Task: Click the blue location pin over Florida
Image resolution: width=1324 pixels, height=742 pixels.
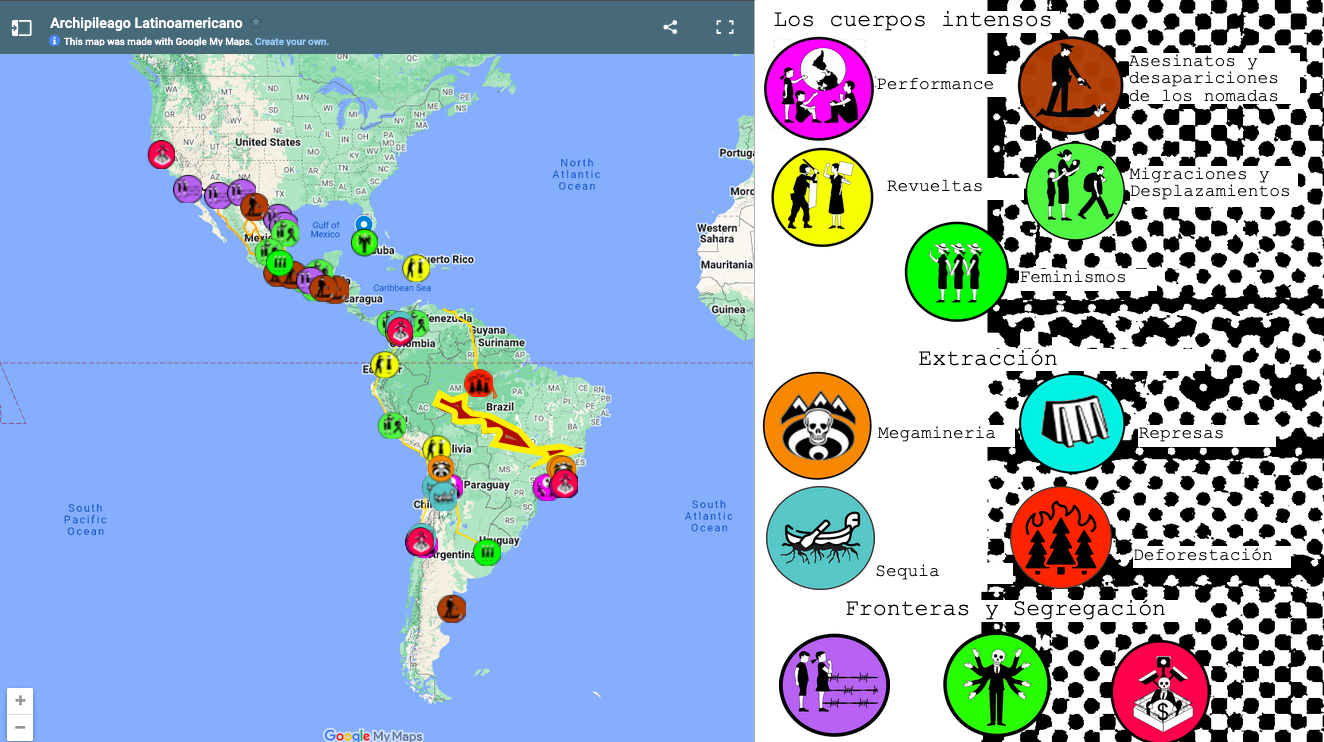Action: tap(365, 225)
